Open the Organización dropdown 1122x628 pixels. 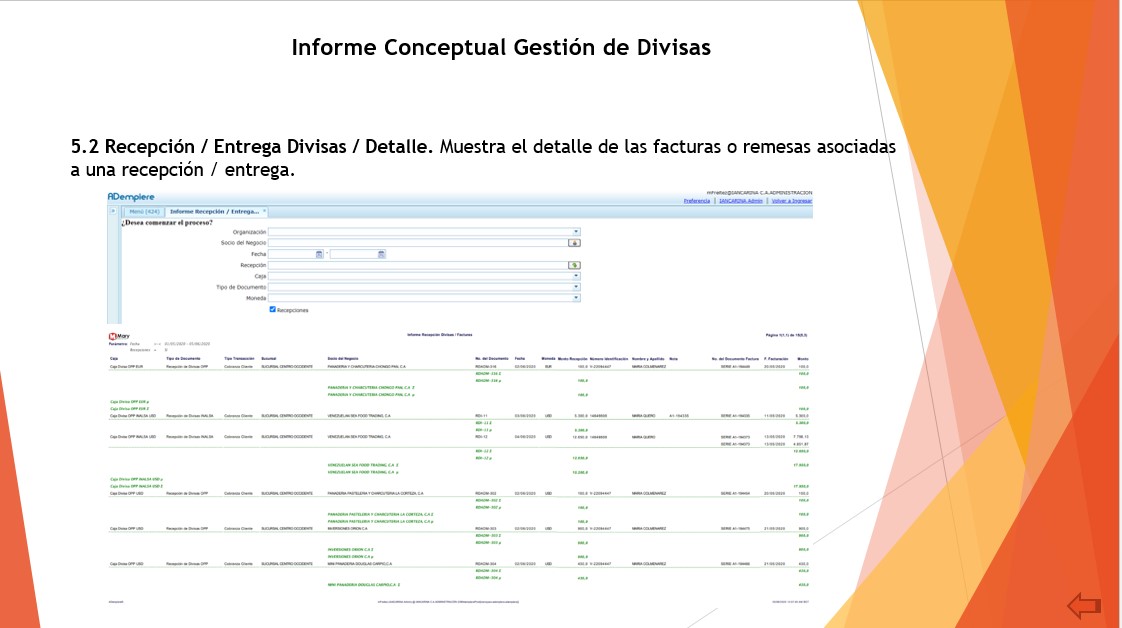click(x=576, y=232)
